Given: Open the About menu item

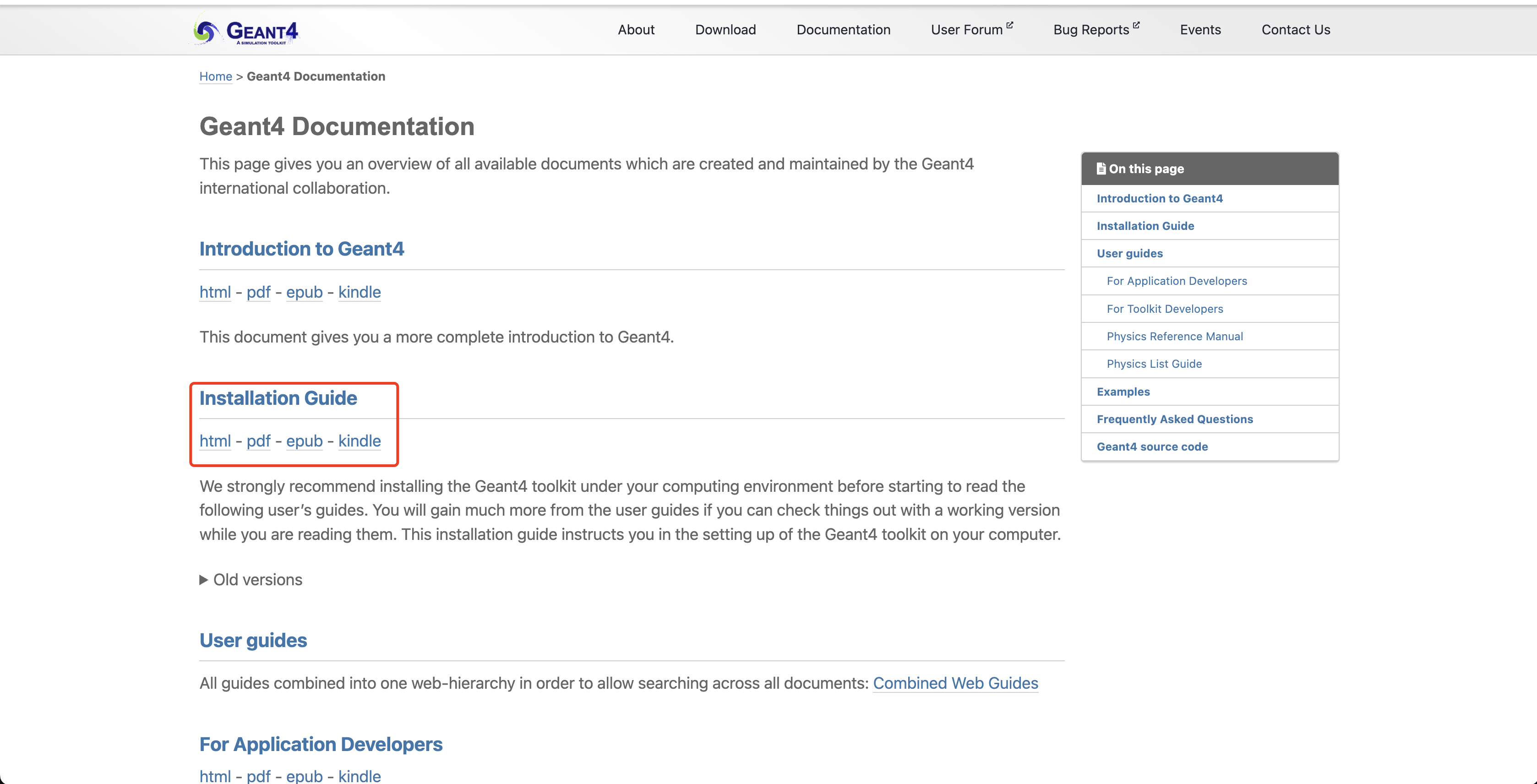Looking at the screenshot, I should [635, 30].
